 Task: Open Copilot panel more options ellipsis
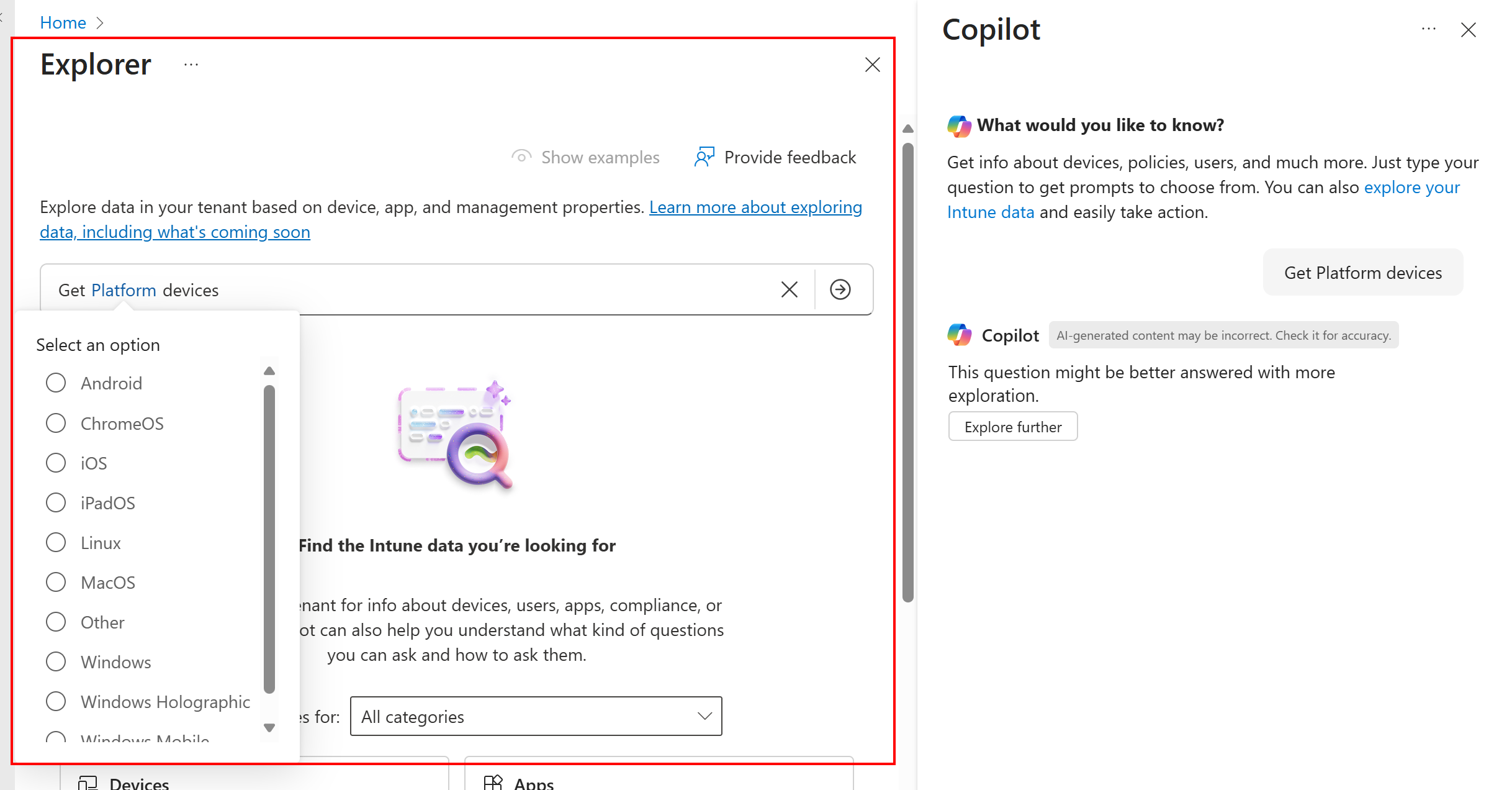(x=1429, y=29)
